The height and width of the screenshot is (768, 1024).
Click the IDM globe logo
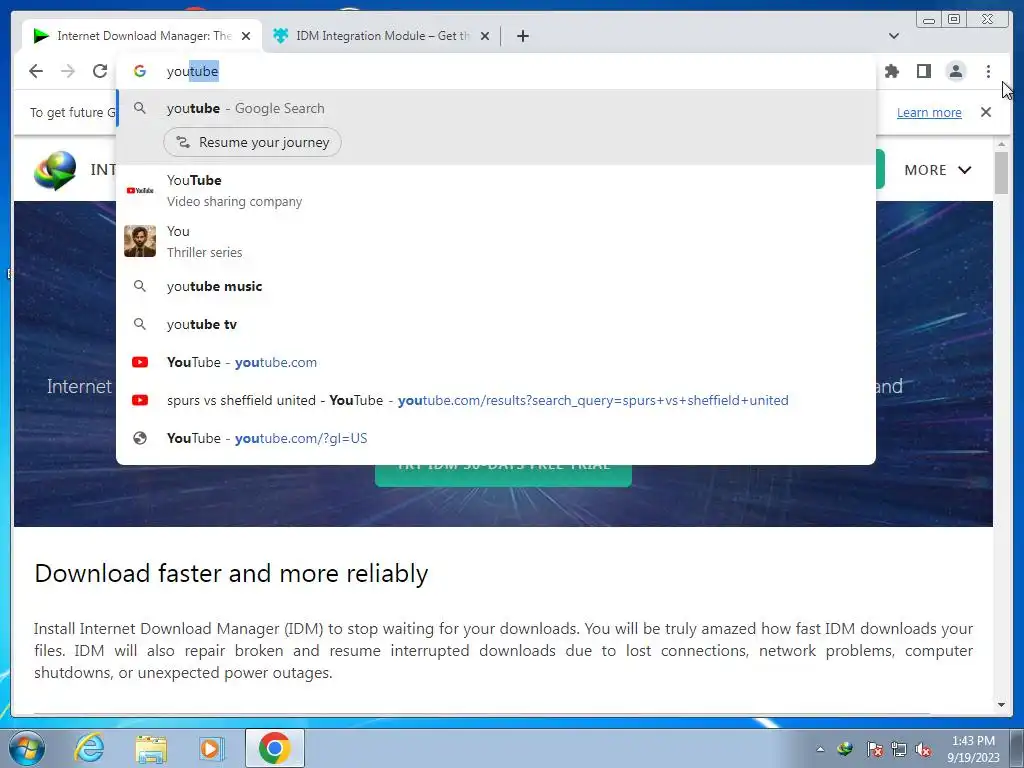[56, 170]
